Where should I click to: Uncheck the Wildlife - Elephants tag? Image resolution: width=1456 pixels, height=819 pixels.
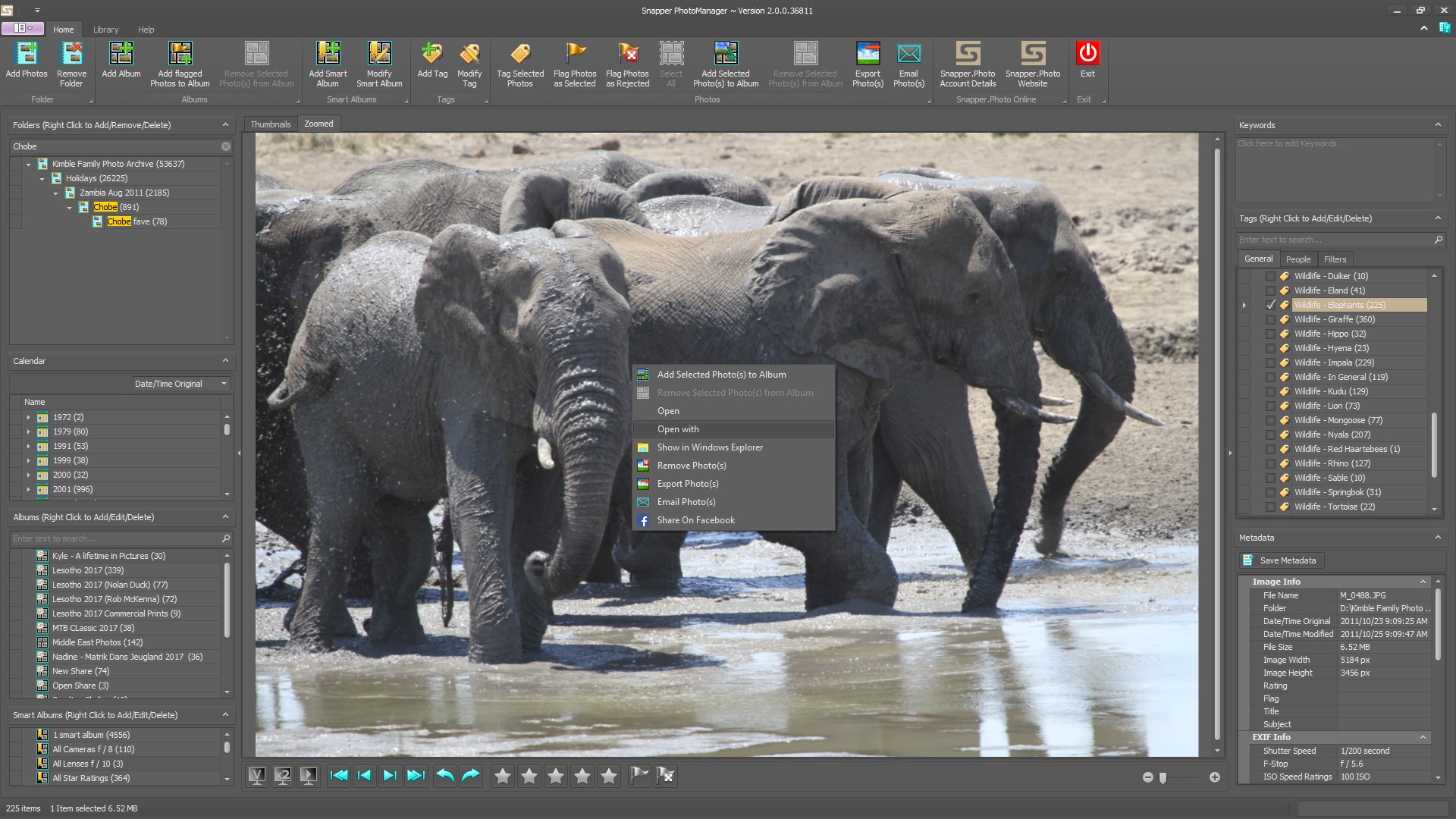[1271, 305]
